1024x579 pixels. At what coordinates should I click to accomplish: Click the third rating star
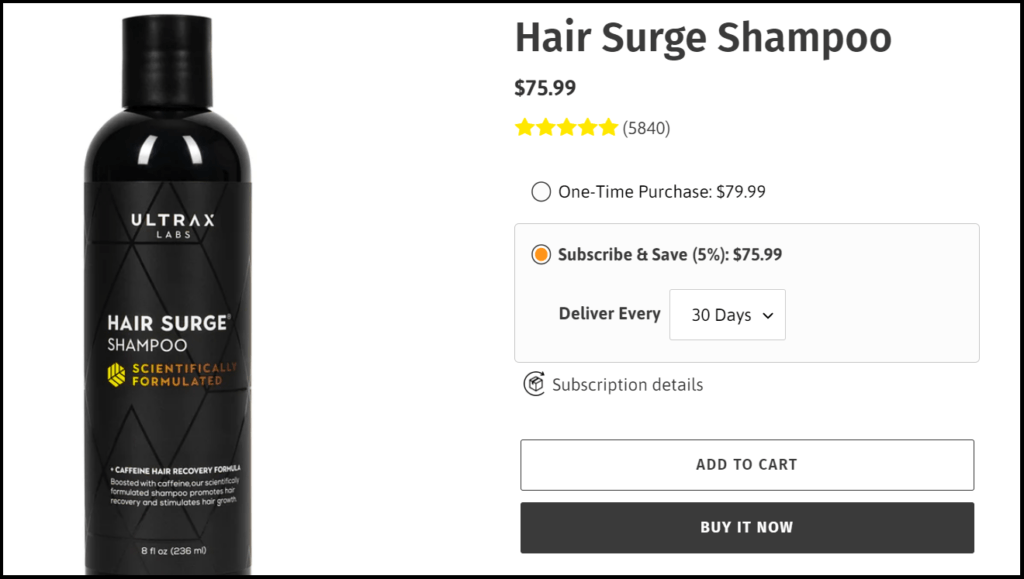[x=567, y=127]
